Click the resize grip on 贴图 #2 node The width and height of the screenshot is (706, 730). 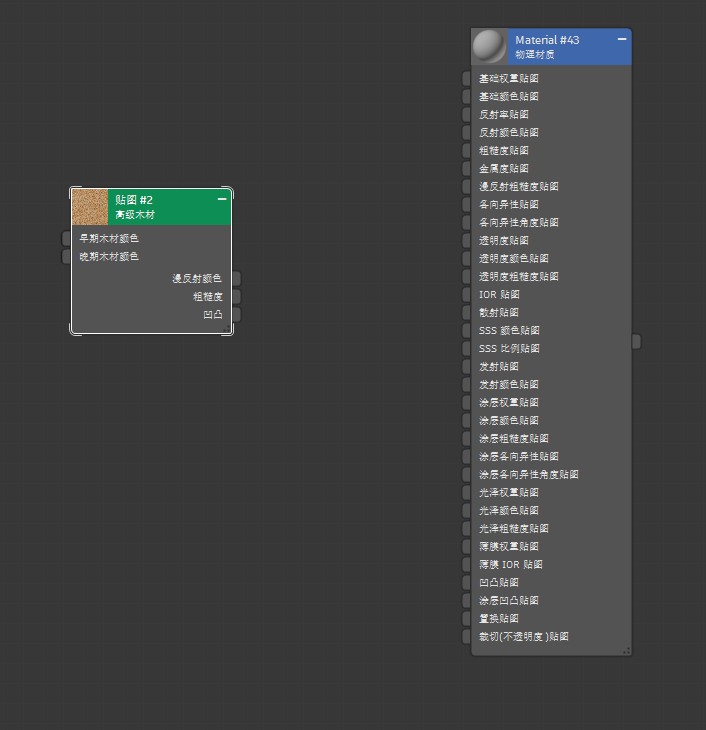226,329
